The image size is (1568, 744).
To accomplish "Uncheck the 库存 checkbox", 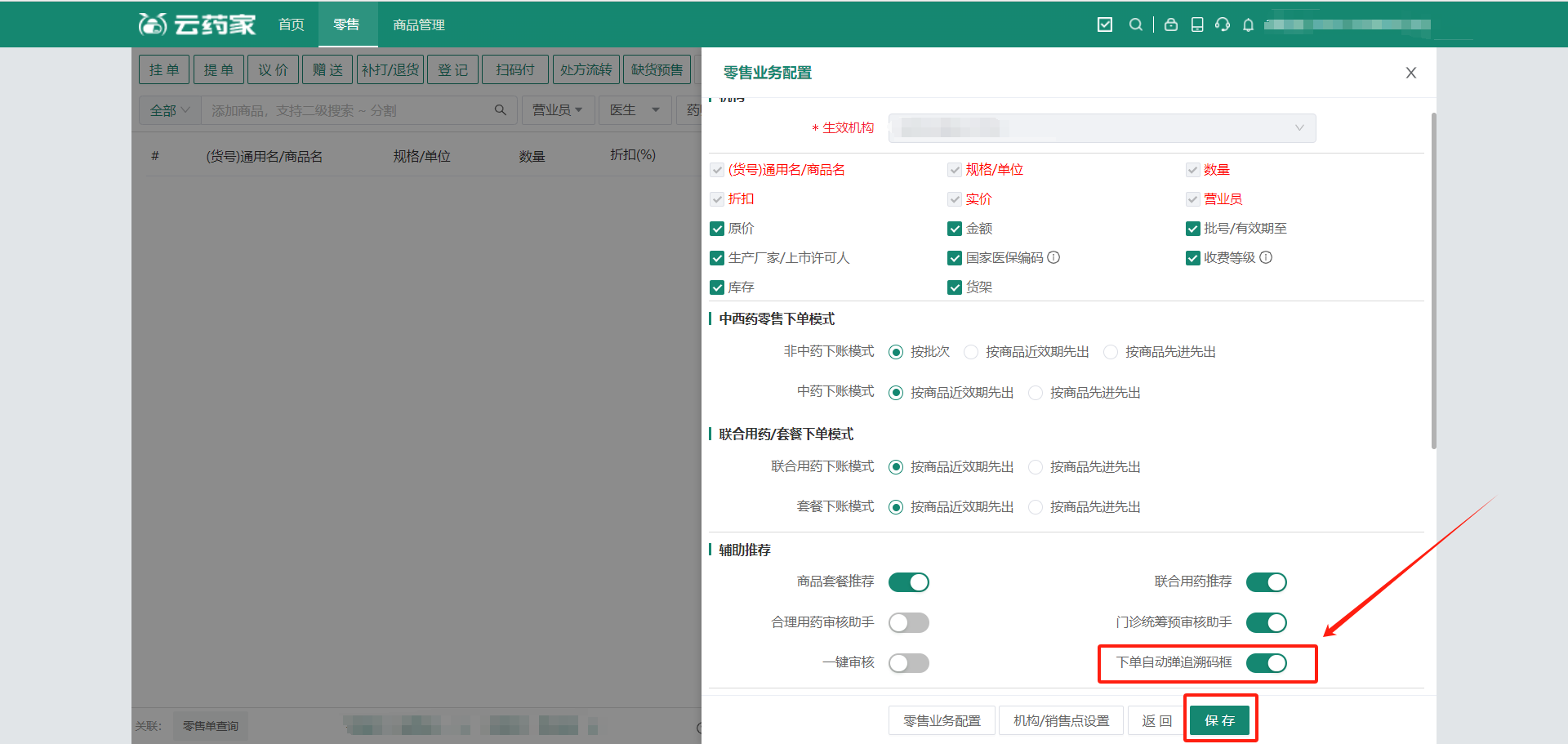I will point(717,287).
